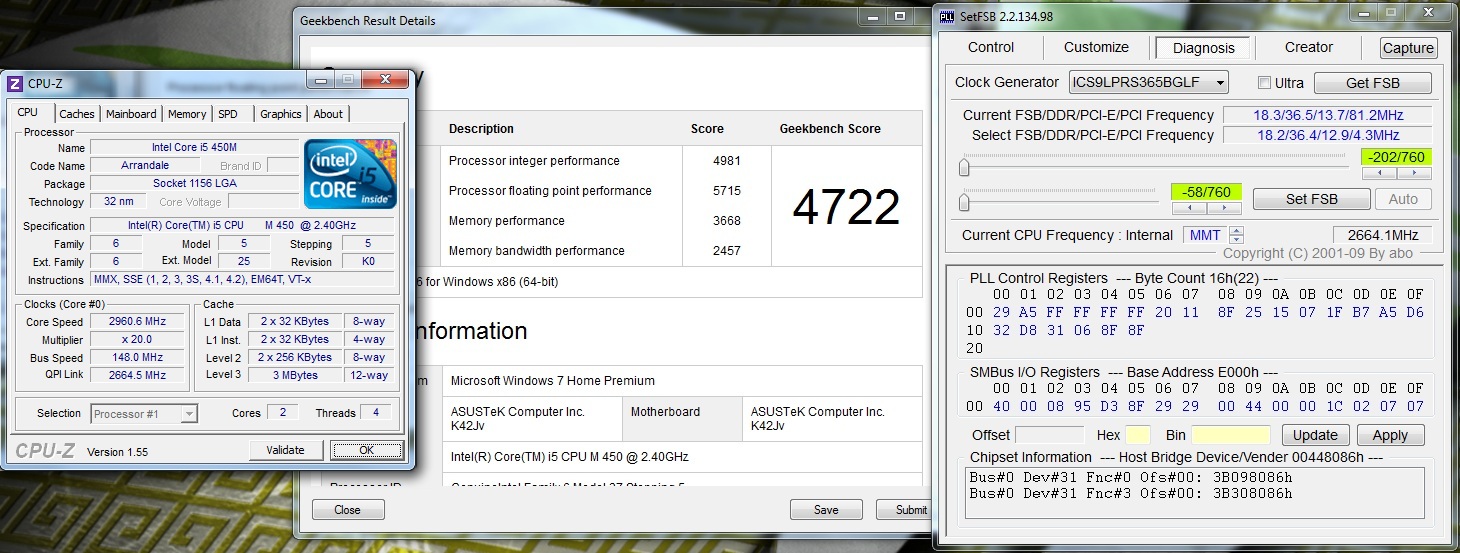Click the MMT field next to Internal
The height and width of the screenshot is (553, 1460).
1205,235
